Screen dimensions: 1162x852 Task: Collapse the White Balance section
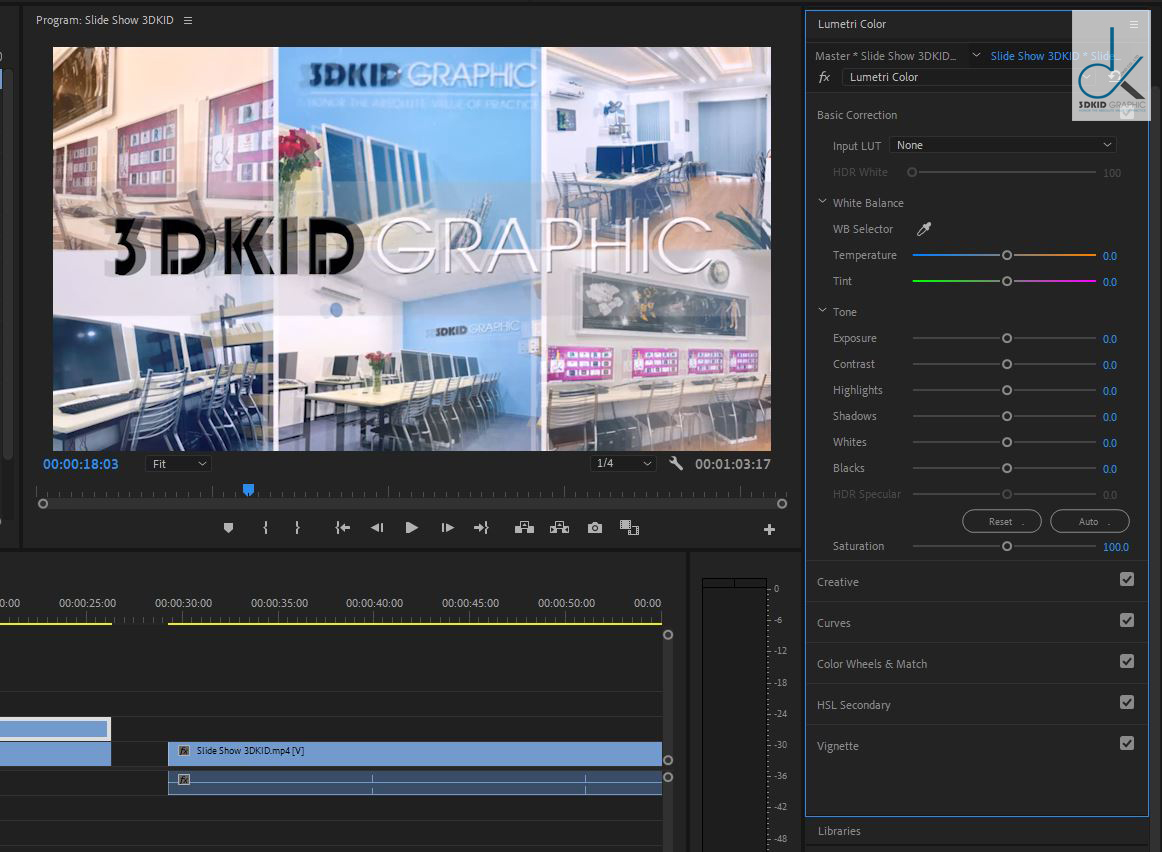(822, 202)
